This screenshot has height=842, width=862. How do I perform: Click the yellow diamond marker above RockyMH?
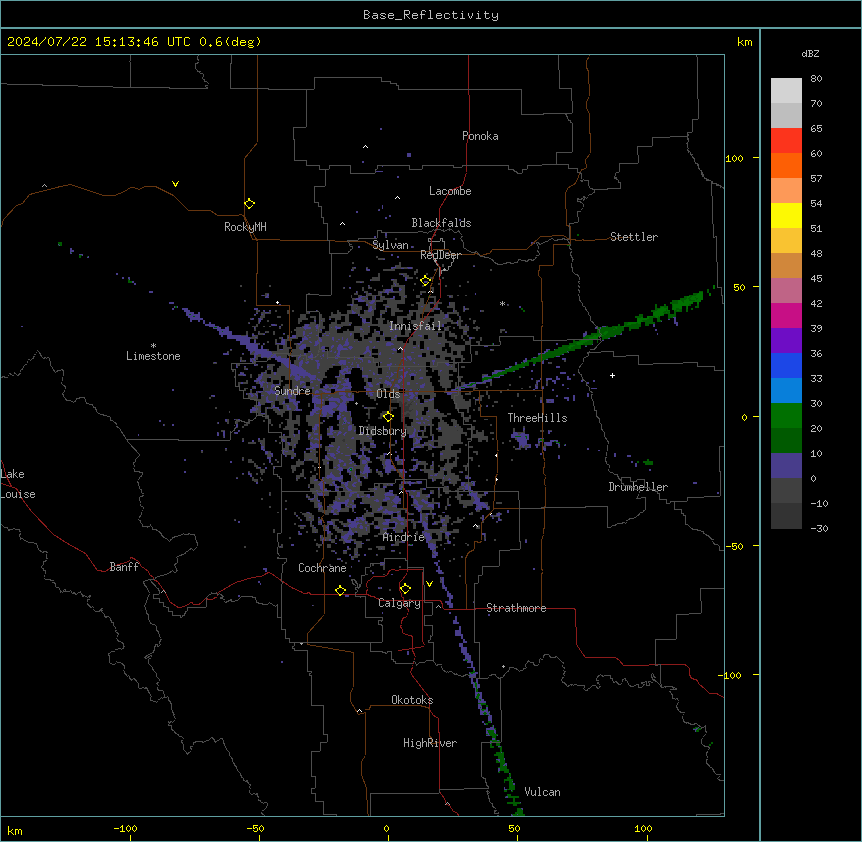point(250,204)
